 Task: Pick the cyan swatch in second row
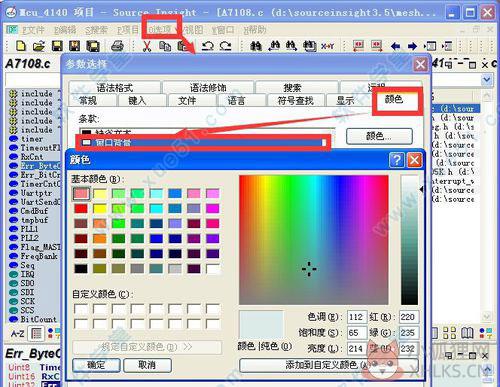156,209
